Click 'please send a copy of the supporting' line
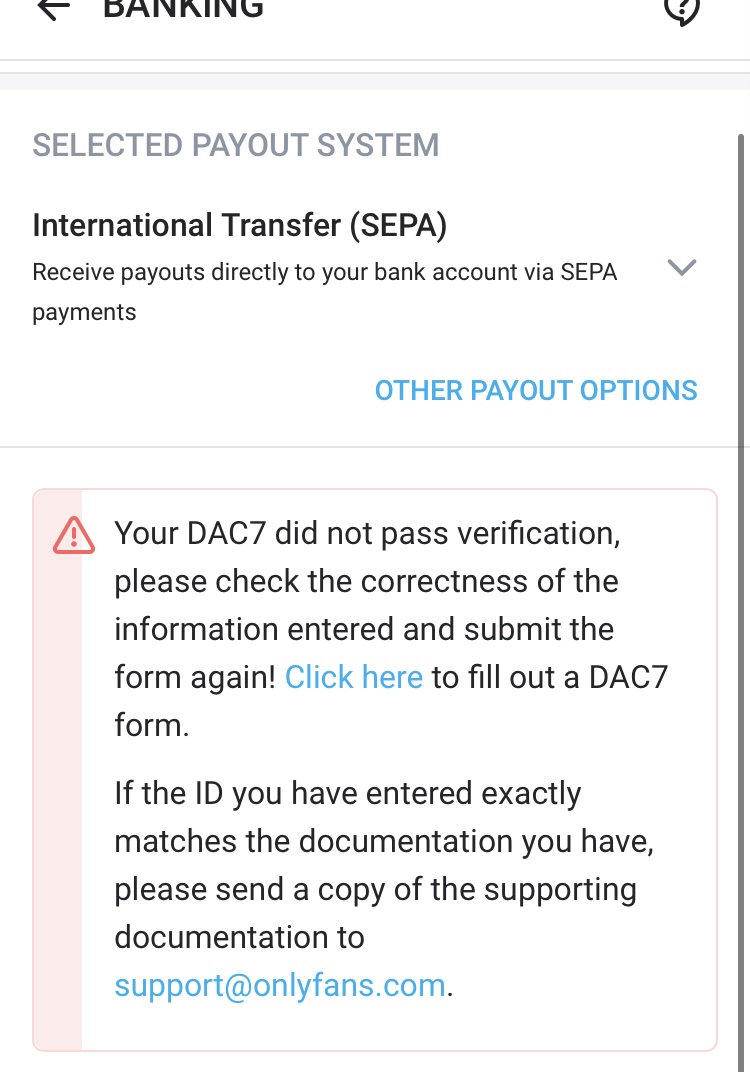Screen dimensions: 750x1072 (375, 889)
